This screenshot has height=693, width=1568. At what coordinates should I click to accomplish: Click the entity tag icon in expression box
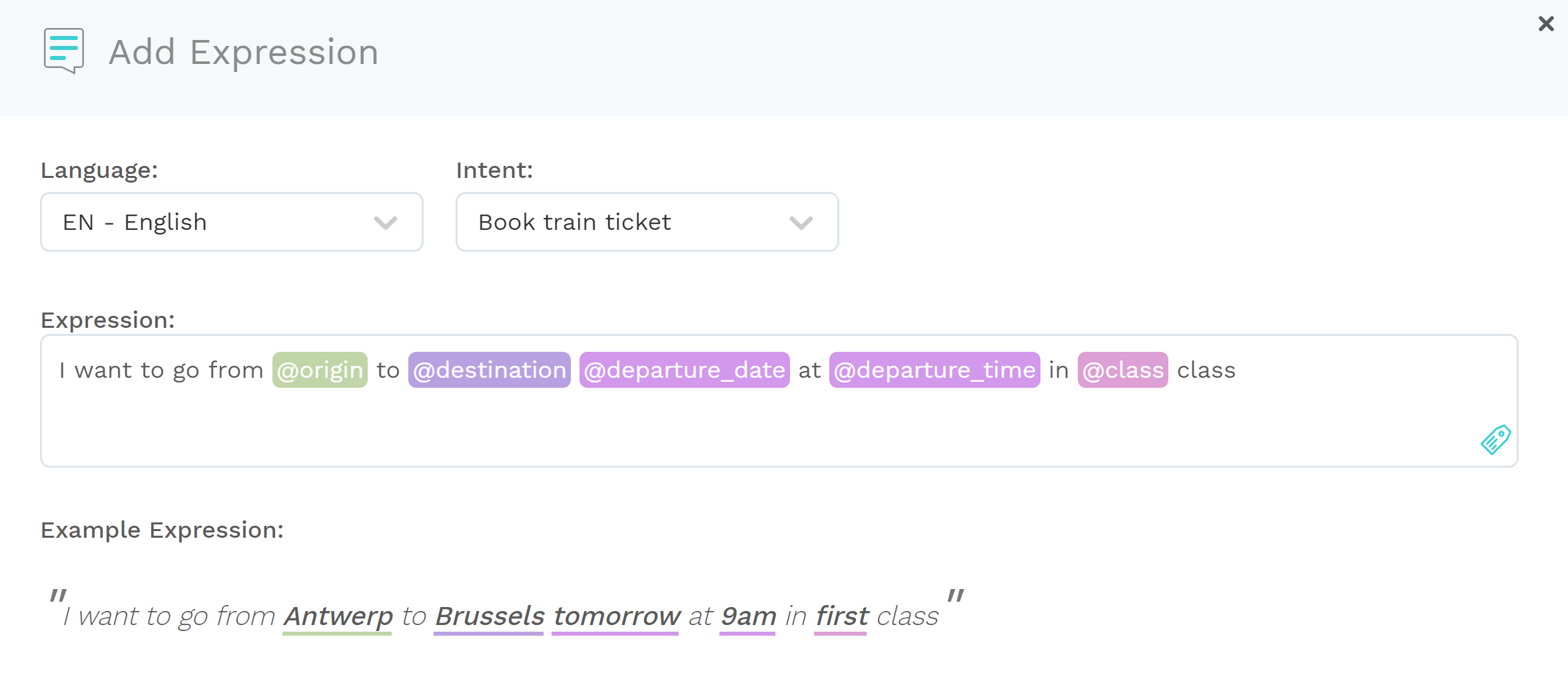tap(1495, 440)
